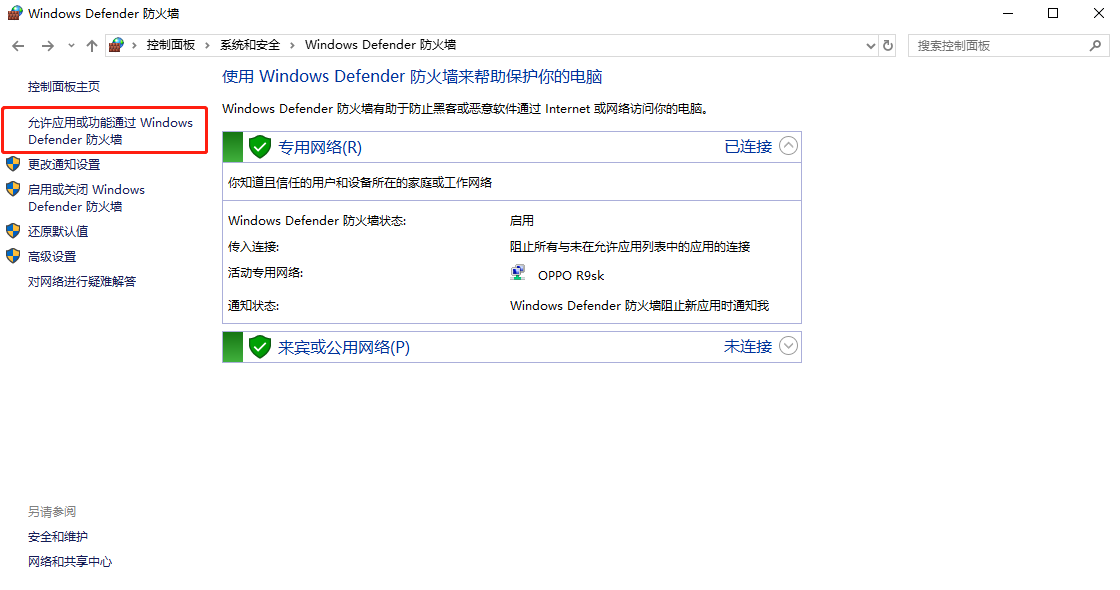
Task: Open the 系统和安全 breadcrumb
Action: pyautogui.click(x=250, y=45)
